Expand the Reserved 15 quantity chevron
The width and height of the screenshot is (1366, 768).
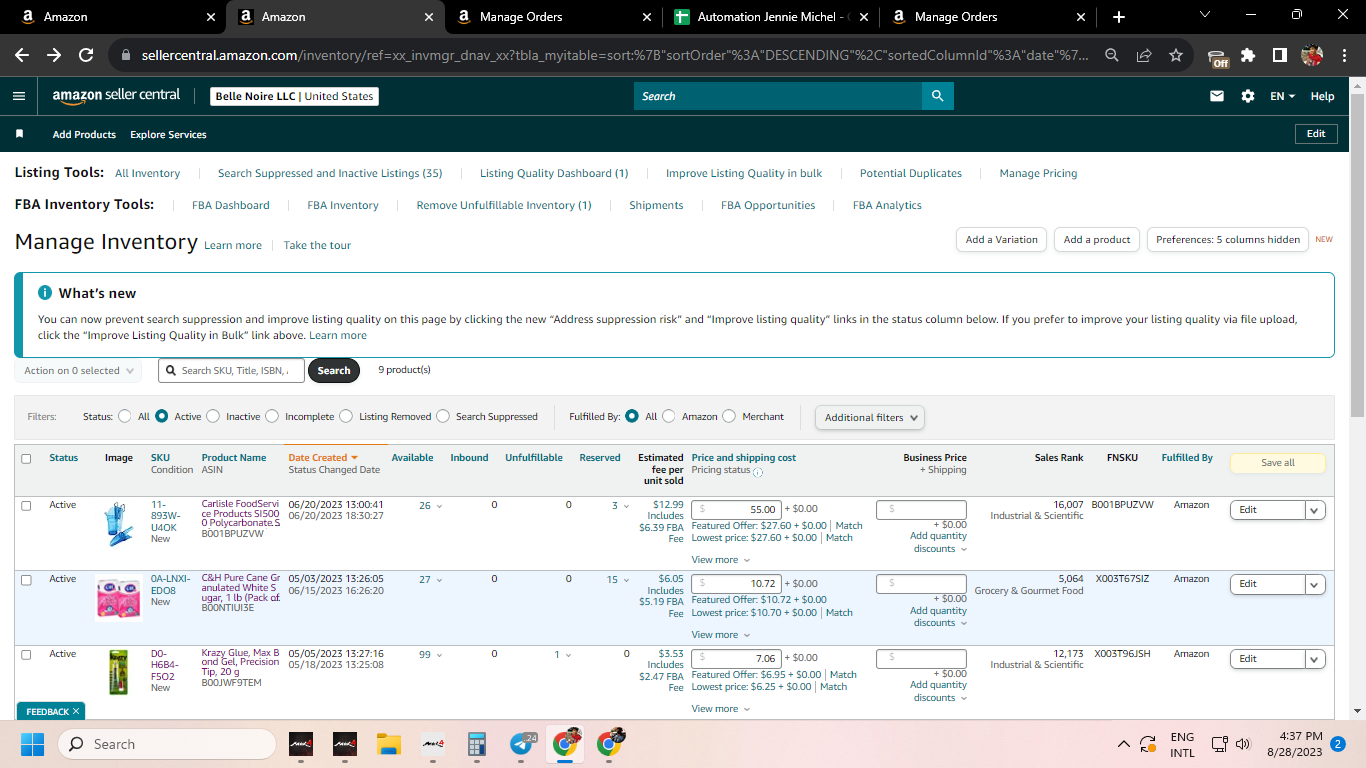click(626, 580)
